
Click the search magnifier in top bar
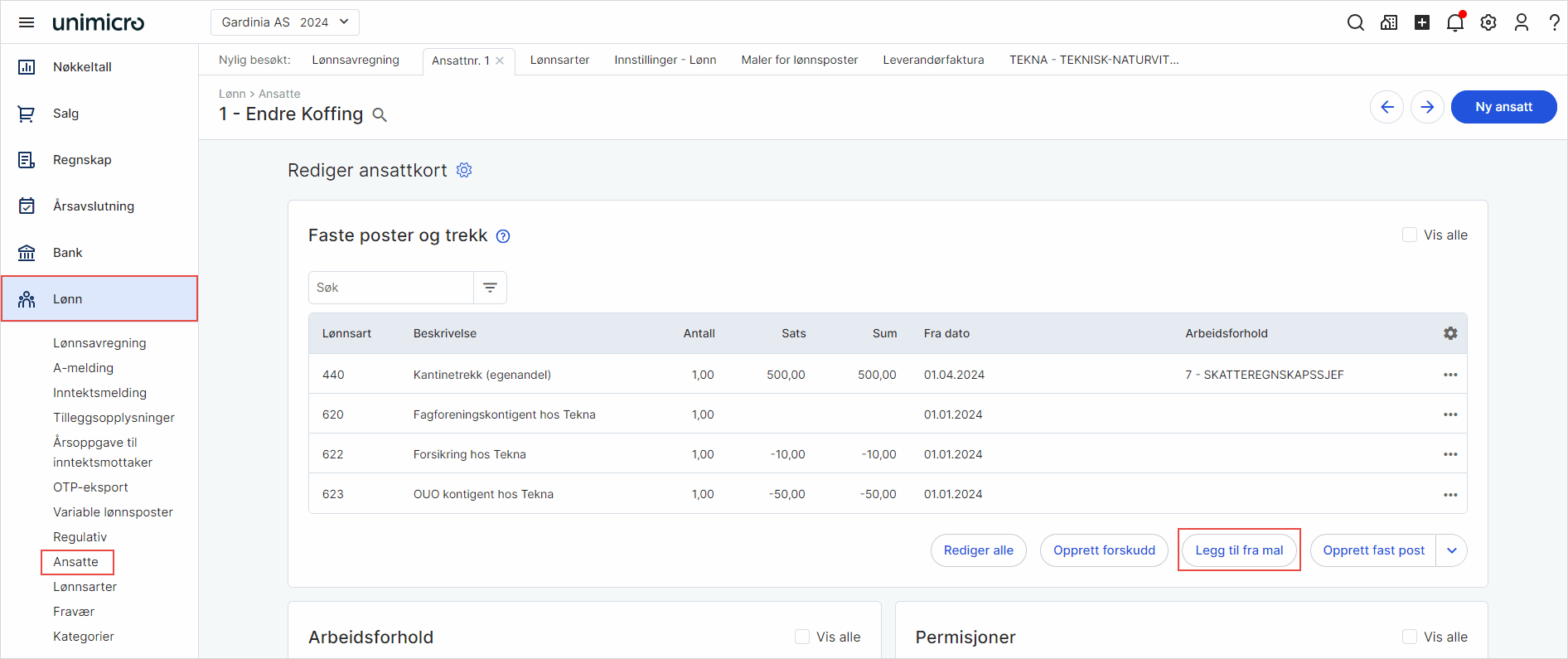(1355, 22)
